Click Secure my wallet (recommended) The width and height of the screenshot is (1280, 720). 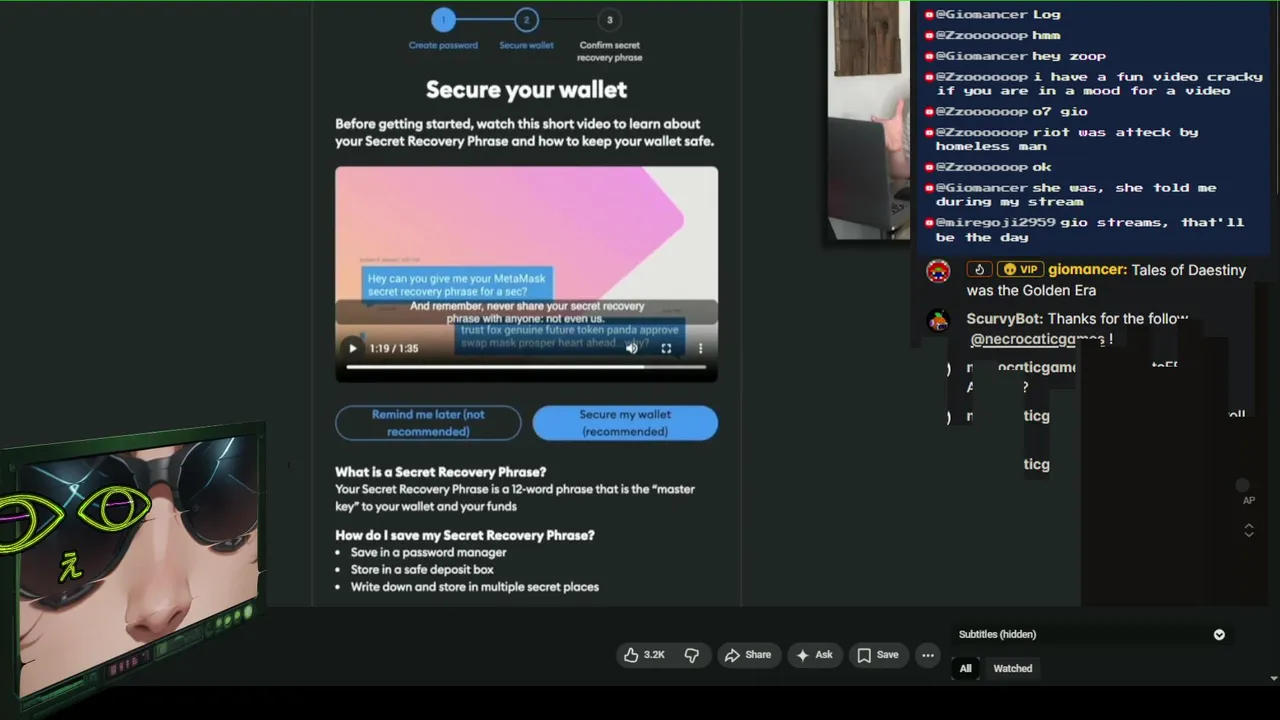(625, 423)
